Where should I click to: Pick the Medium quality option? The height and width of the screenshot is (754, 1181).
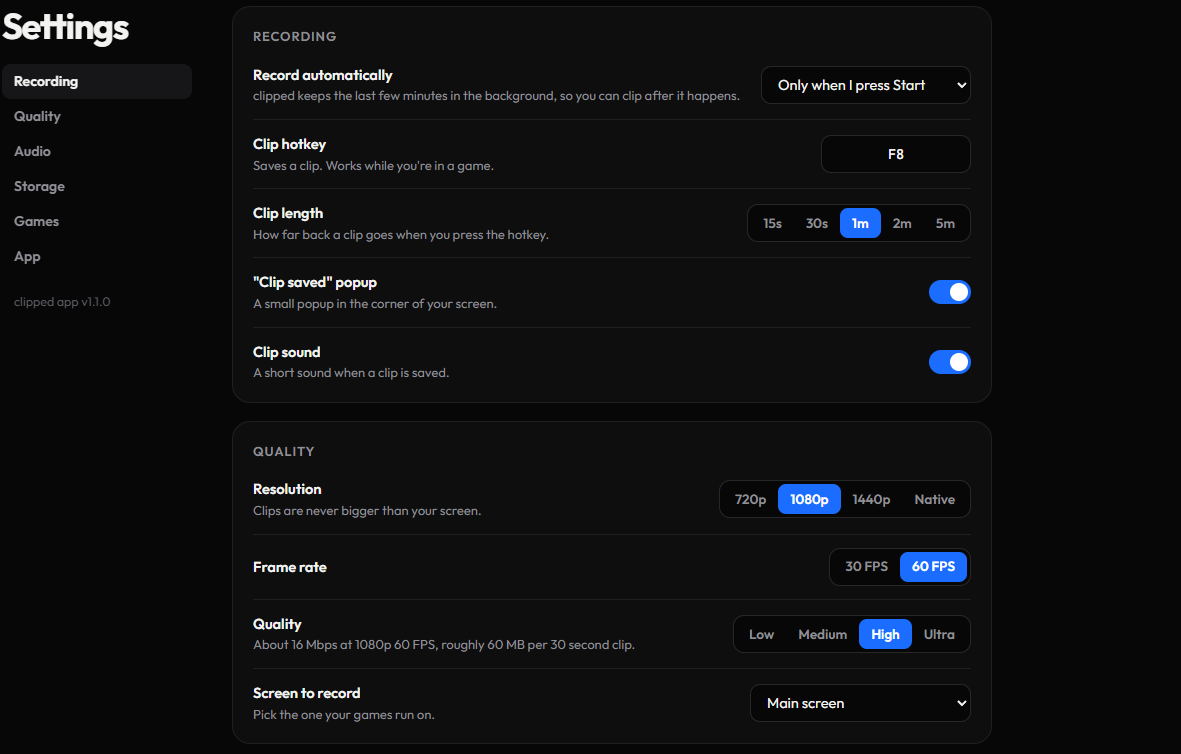[x=822, y=634]
